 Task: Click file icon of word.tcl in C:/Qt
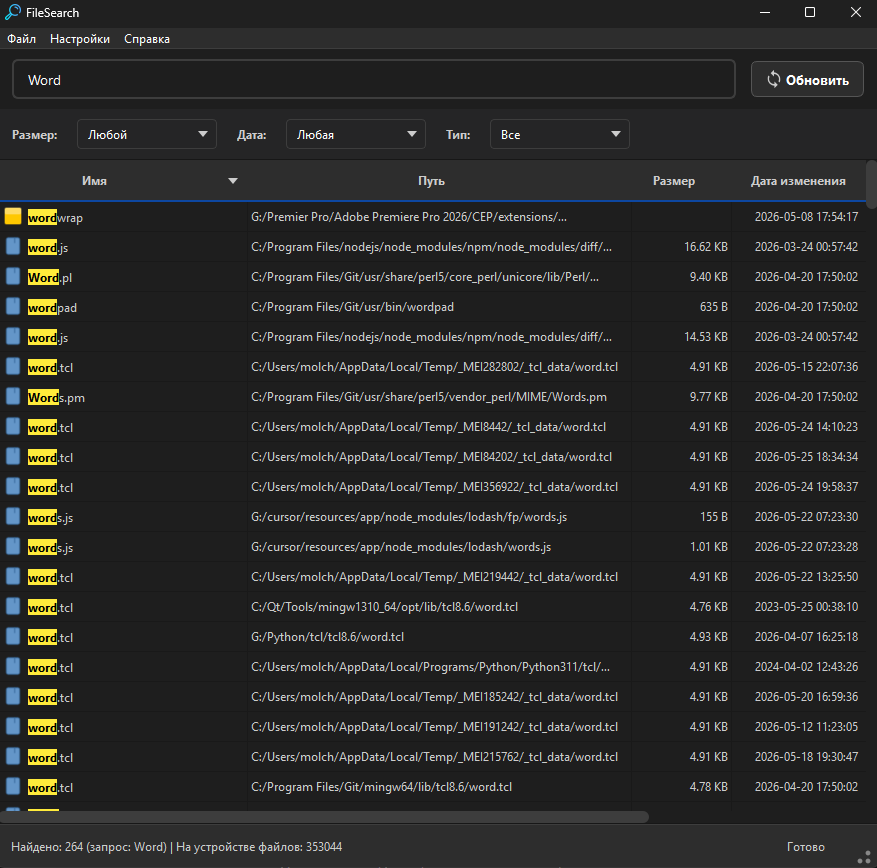click(13, 607)
